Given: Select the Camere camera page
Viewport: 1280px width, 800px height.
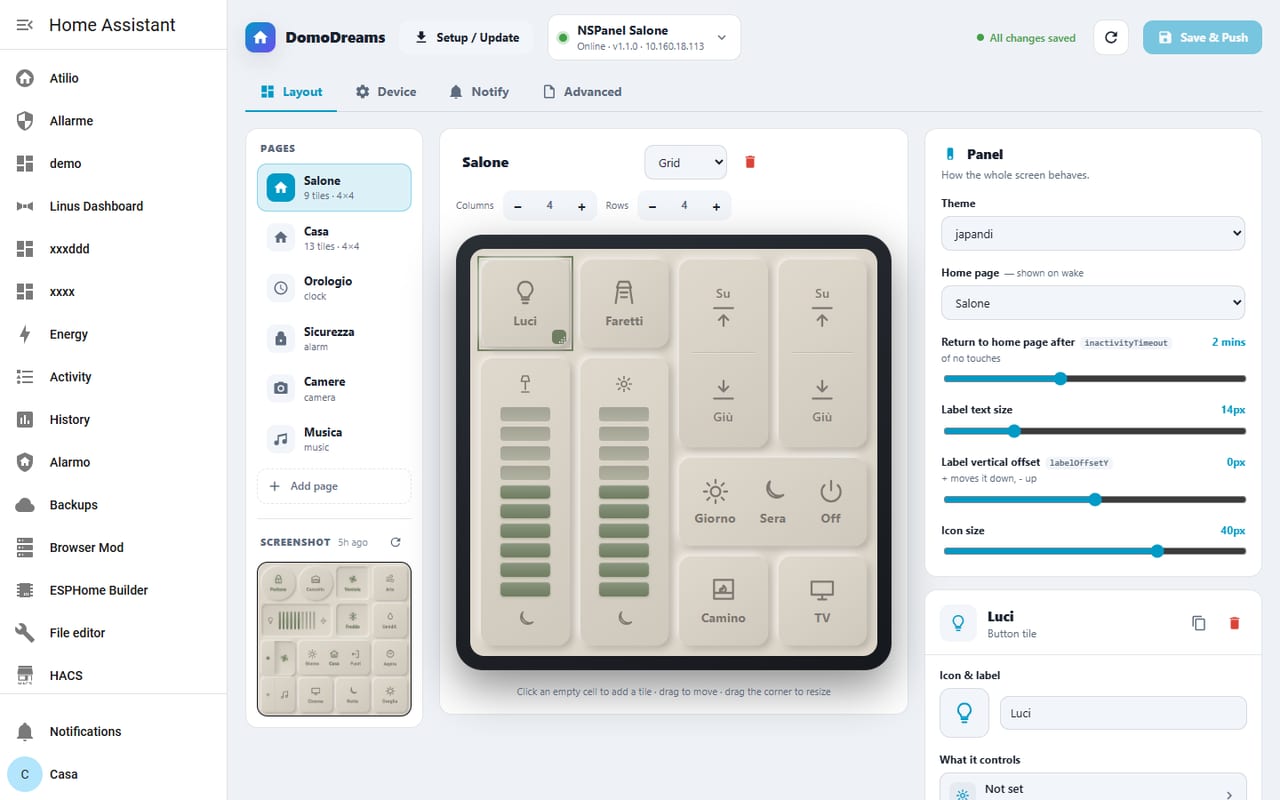Looking at the screenshot, I should pos(334,388).
